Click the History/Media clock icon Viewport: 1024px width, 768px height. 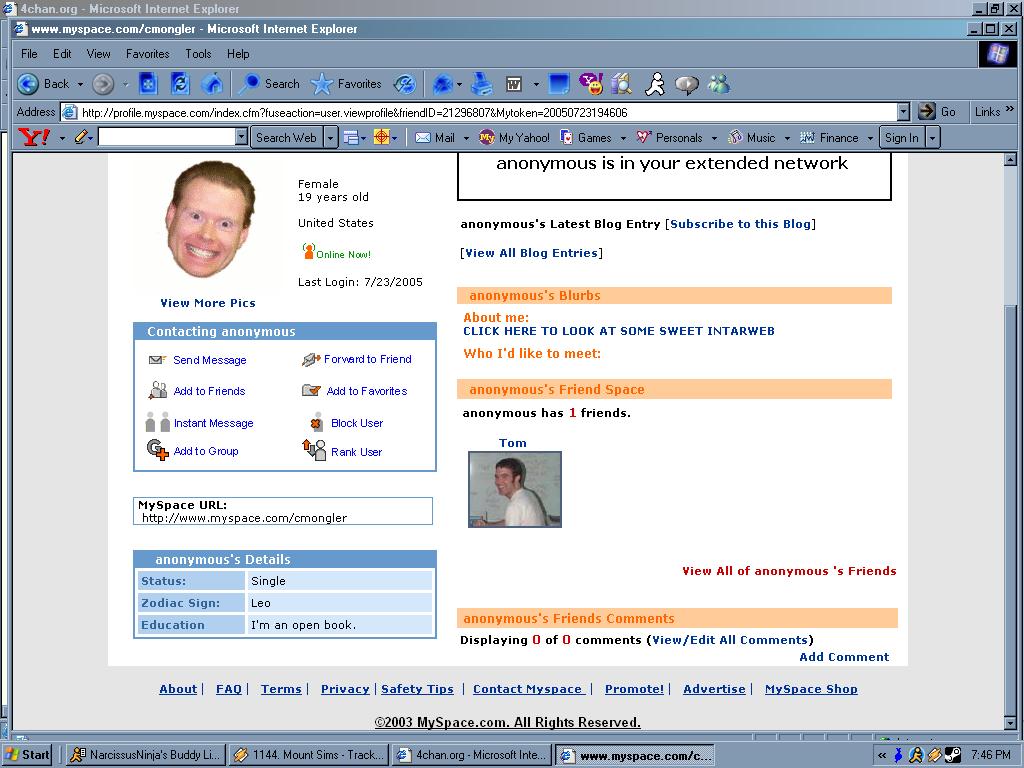pyautogui.click(x=405, y=84)
